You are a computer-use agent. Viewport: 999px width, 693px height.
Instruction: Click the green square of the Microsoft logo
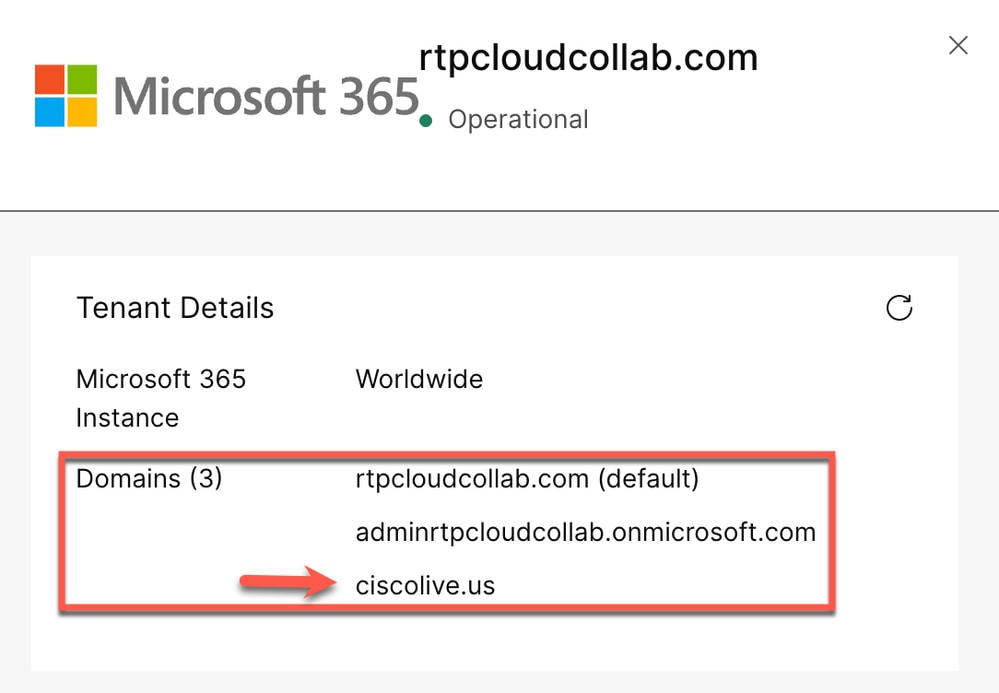point(82,79)
